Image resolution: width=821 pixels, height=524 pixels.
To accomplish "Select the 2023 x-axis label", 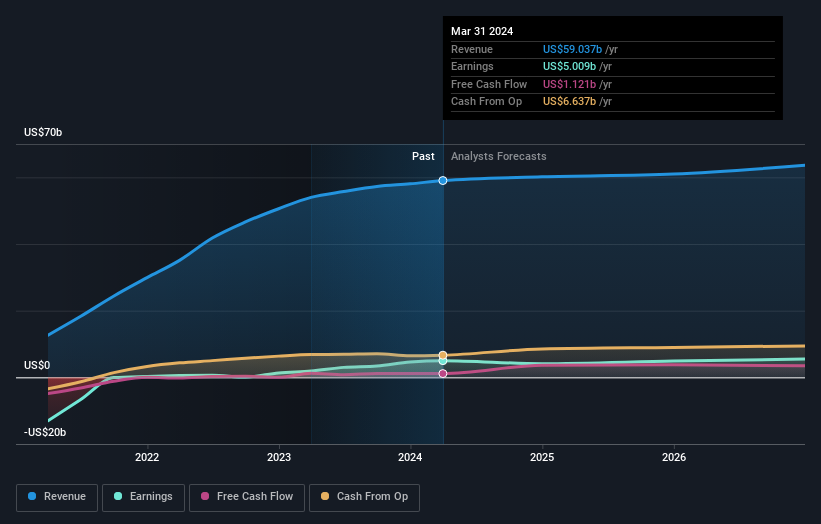I will click(279, 457).
